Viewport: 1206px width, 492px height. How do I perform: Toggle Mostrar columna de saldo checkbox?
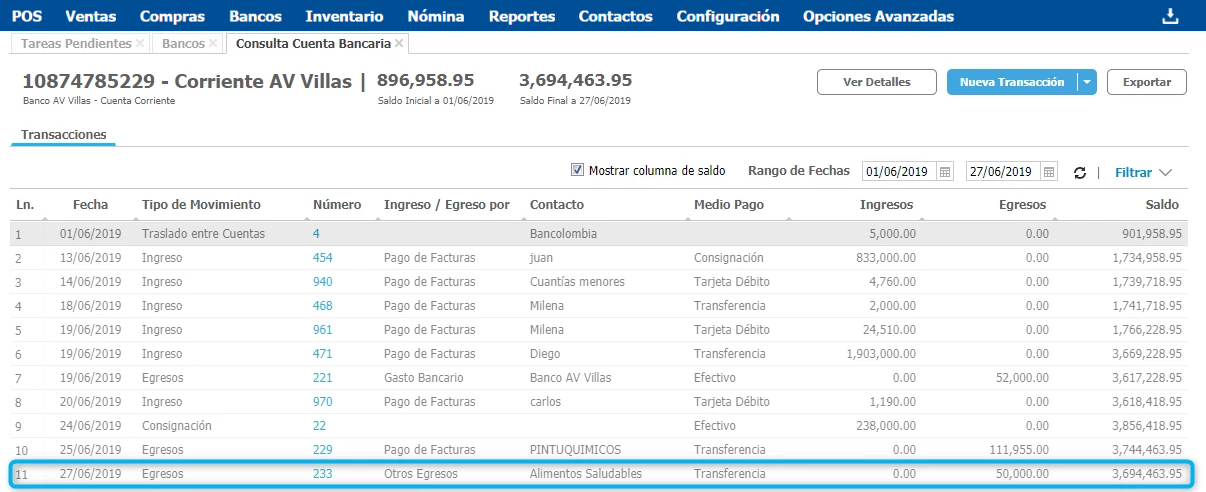click(577, 171)
